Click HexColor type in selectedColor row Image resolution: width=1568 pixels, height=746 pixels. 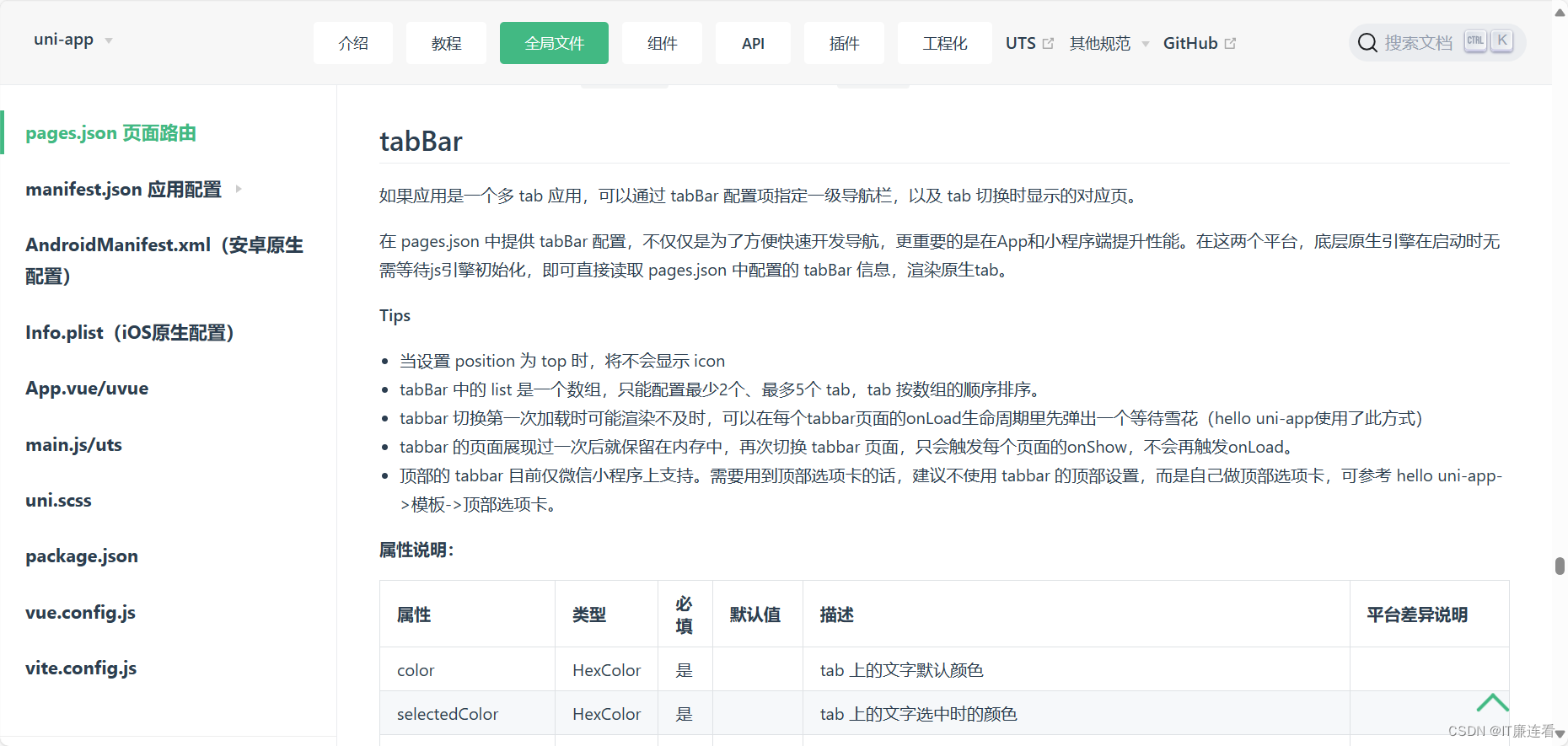point(607,714)
